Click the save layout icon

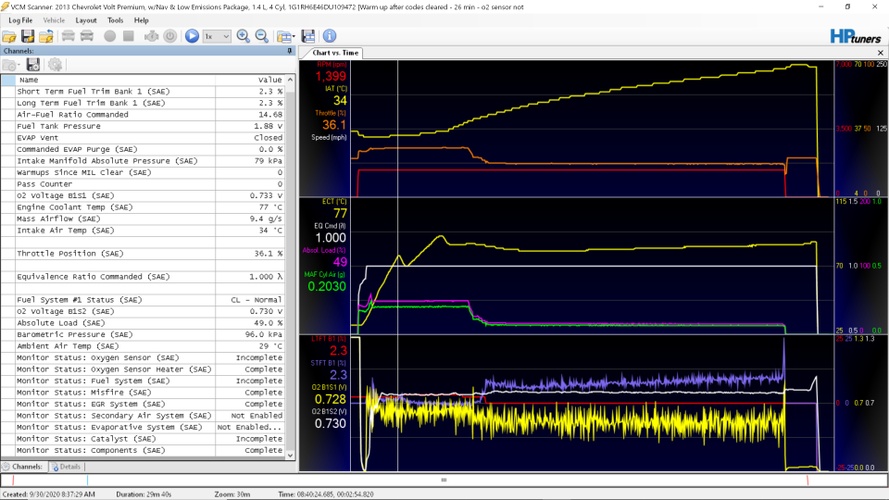click(308, 36)
